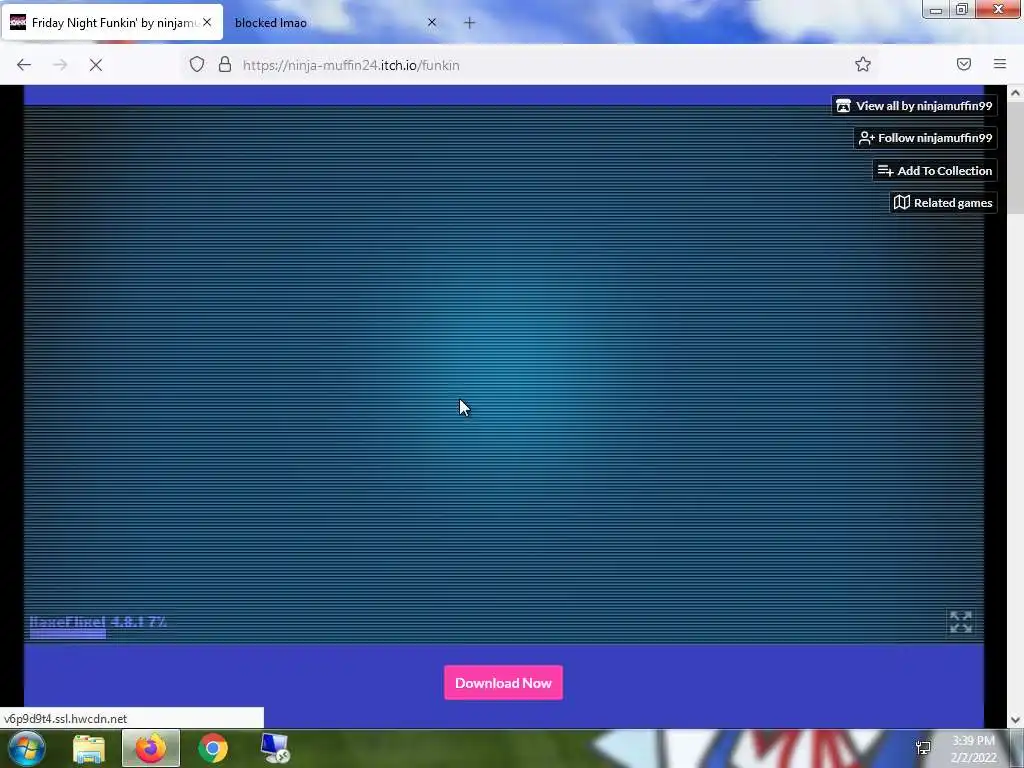This screenshot has height=768, width=1024.
Task: Switch to the blocked lmao tab
Action: click(x=336, y=23)
